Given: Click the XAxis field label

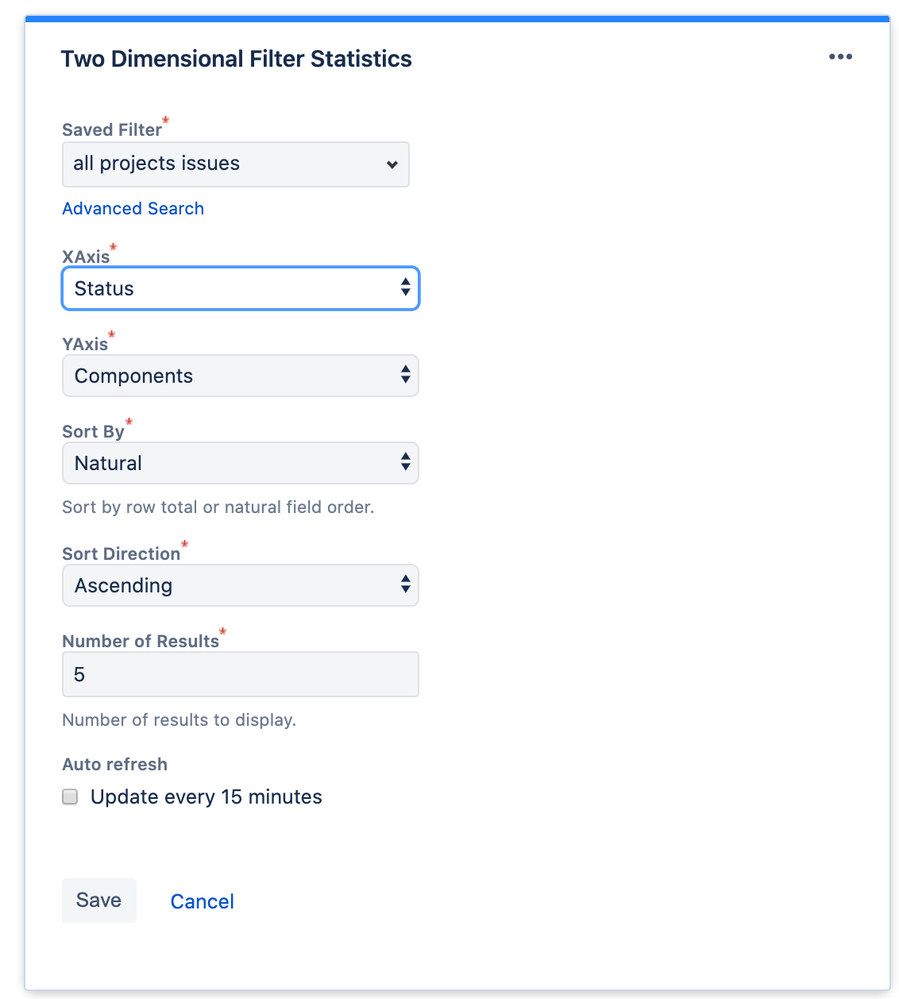Looking at the screenshot, I should (x=86, y=257).
